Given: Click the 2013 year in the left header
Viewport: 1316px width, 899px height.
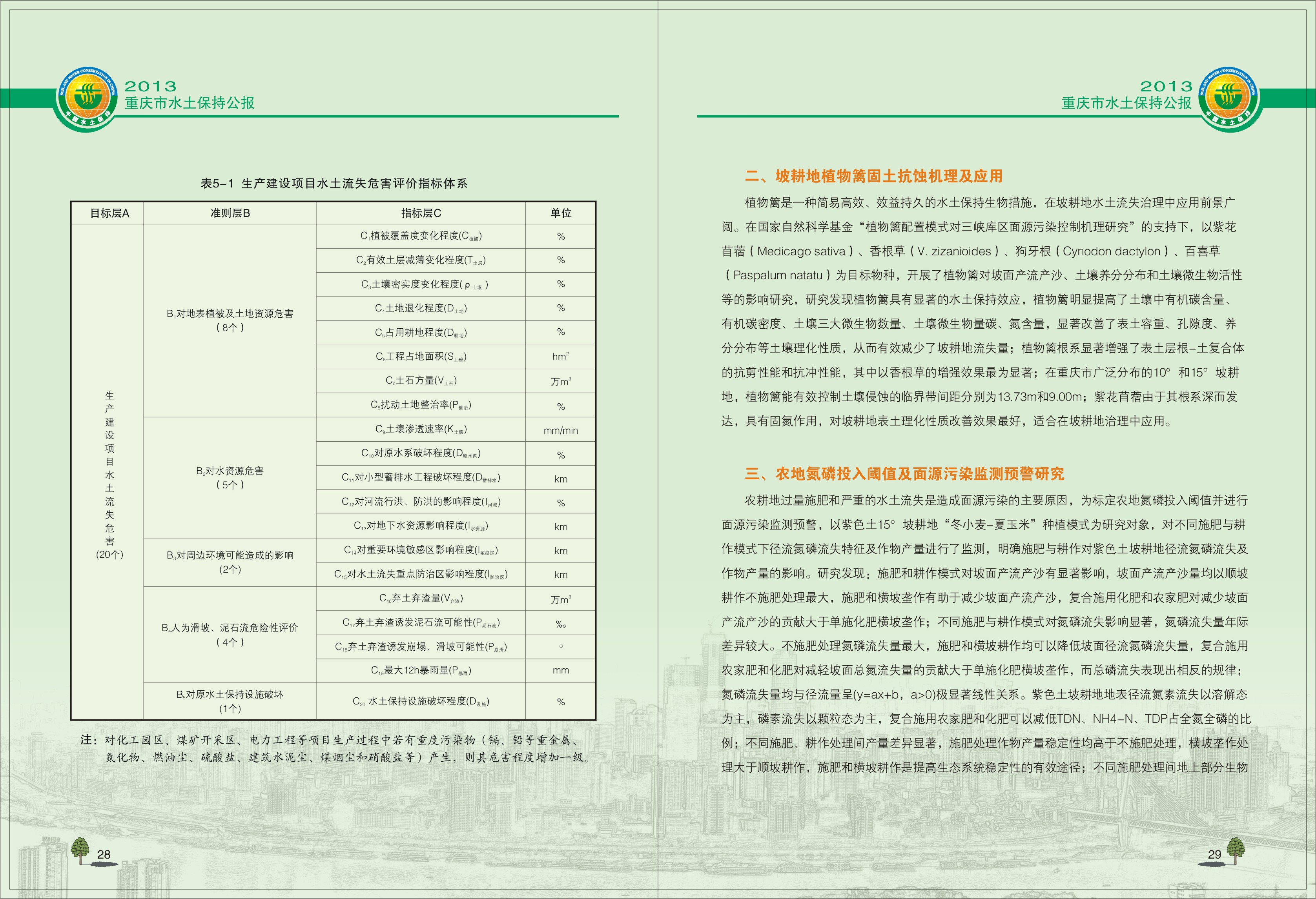Looking at the screenshot, I should point(151,86).
